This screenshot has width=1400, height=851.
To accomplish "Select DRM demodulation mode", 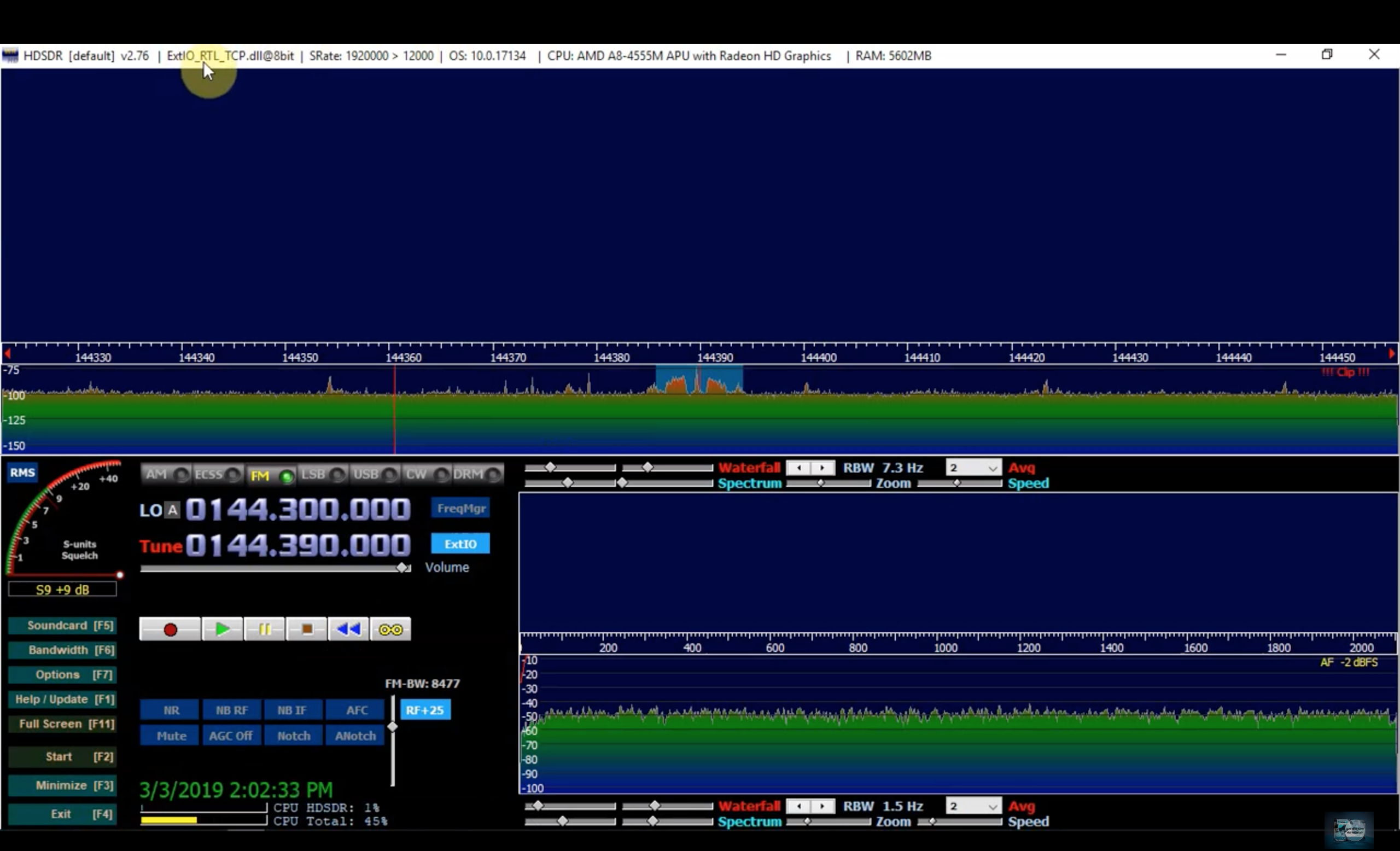I will coord(478,475).
